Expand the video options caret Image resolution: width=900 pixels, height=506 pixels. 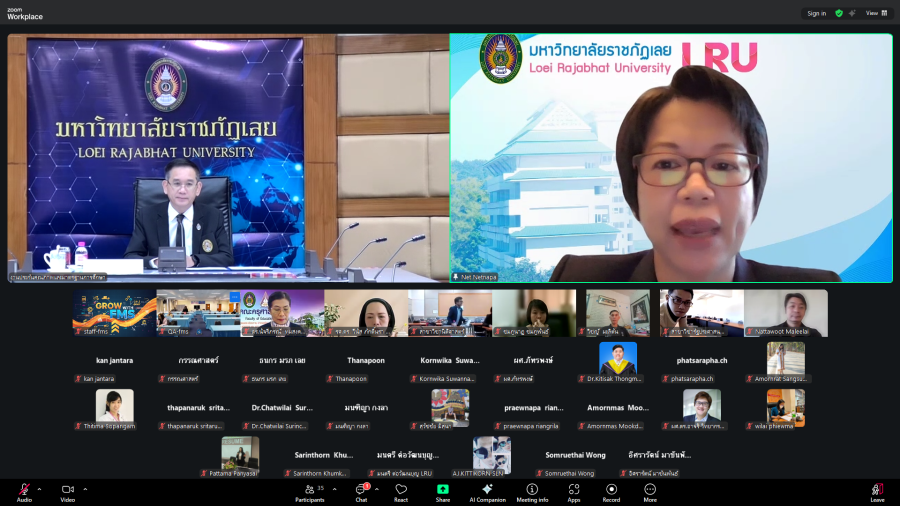pos(84,489)
